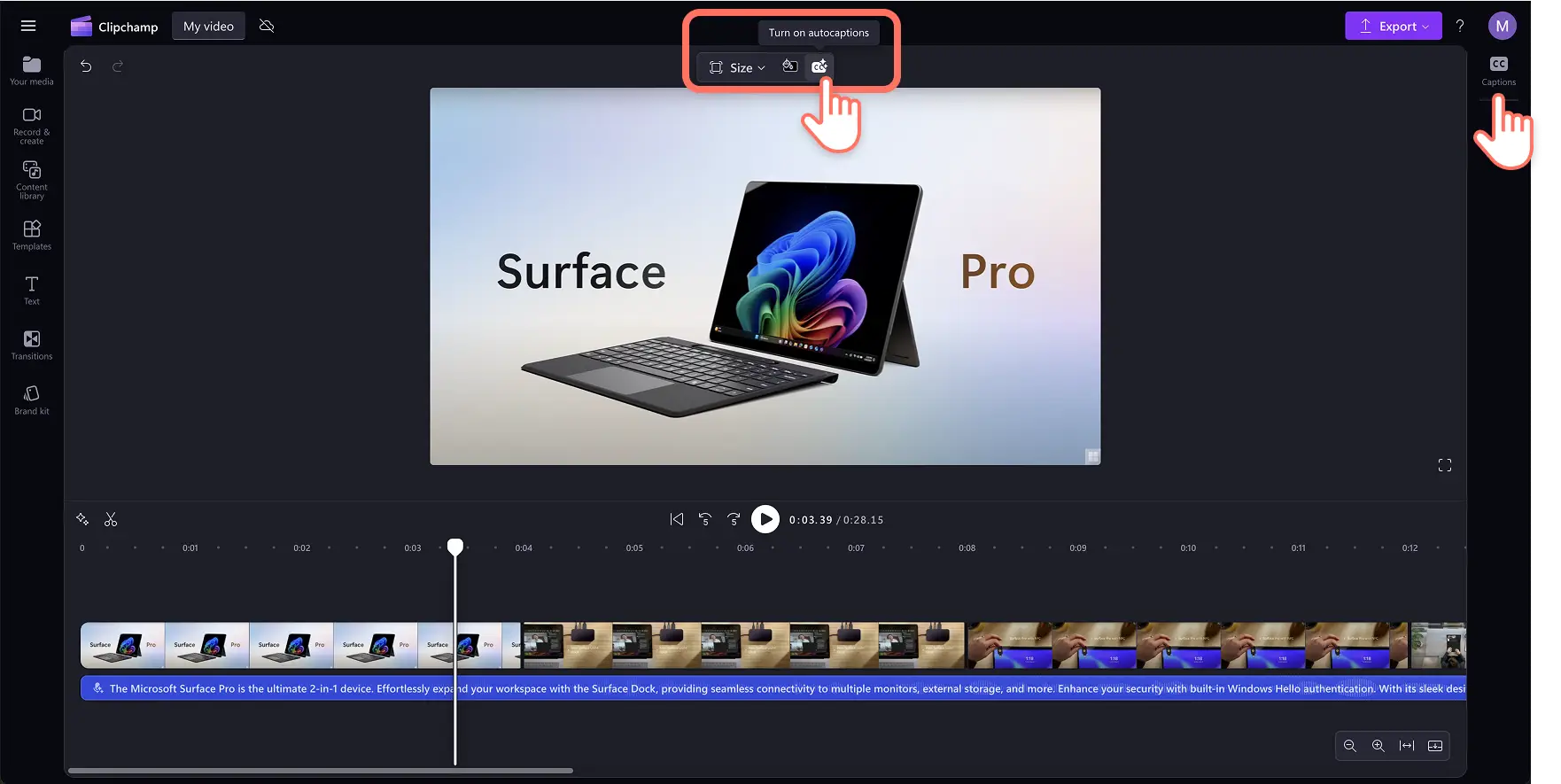Open Transitions tab

[x=32, y=345]
